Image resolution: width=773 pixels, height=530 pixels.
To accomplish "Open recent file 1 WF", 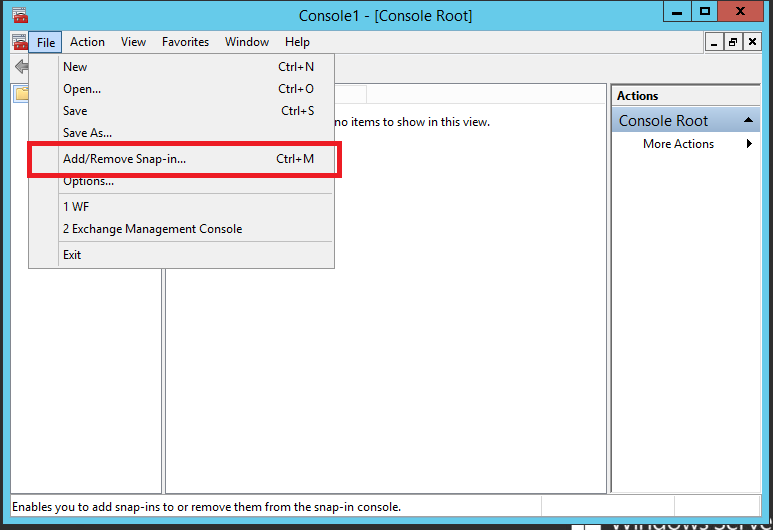I will 76,207.
